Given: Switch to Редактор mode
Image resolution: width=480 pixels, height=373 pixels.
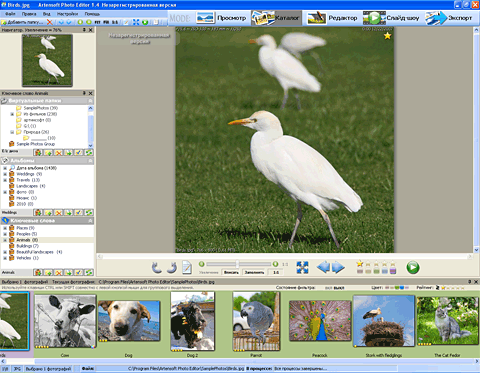Looking at the screenshot, I should 333,18.
